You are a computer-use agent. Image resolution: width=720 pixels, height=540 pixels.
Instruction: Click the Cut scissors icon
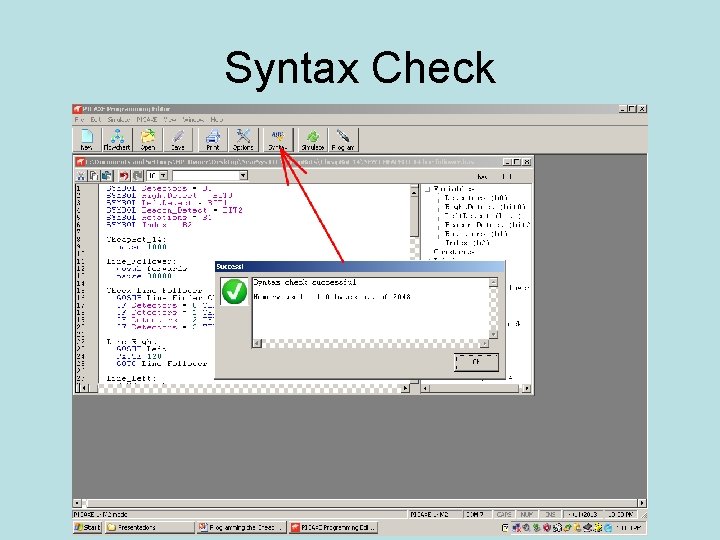click(81, 175)
